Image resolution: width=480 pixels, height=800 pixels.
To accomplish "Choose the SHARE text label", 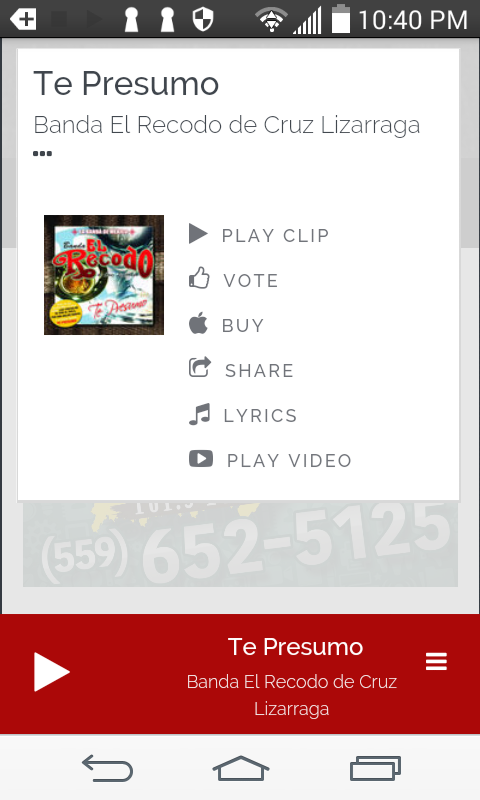I will point(260,370).
